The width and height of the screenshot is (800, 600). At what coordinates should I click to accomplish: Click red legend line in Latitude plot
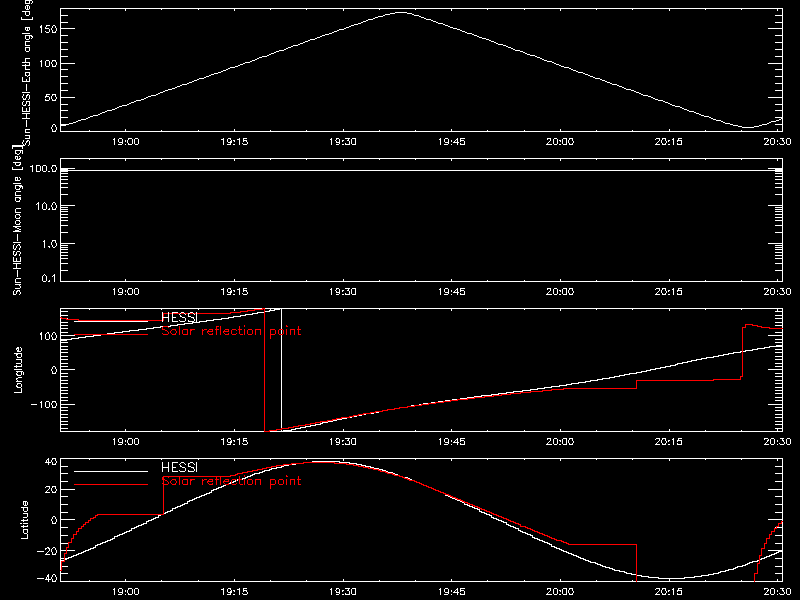[x=111, y=485]
